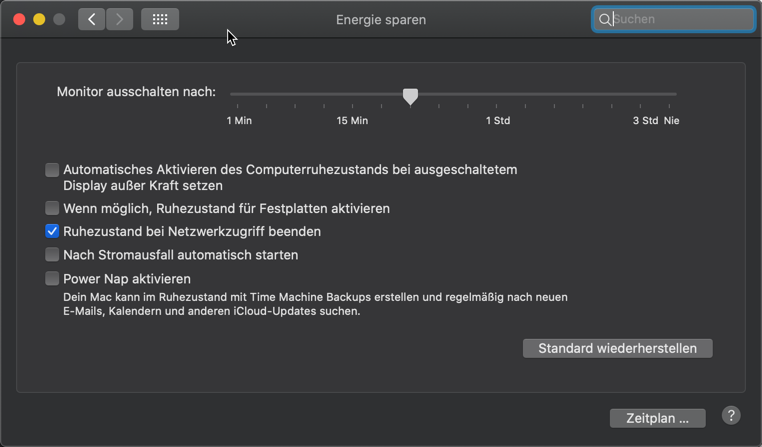Click the magnifying glass search icon

point(605,19)
